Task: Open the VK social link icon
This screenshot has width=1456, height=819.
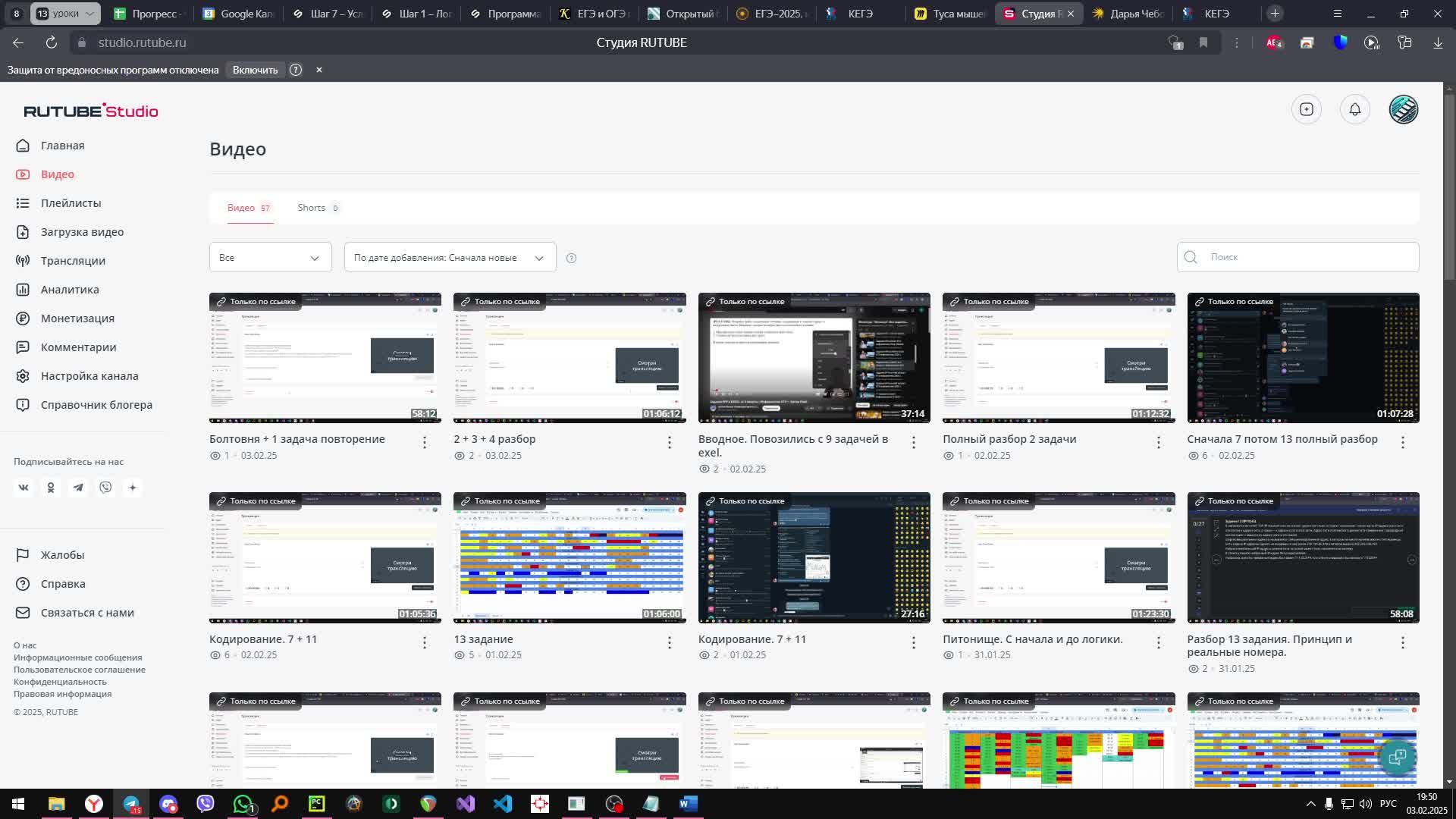Action: [x=24, y=488]
